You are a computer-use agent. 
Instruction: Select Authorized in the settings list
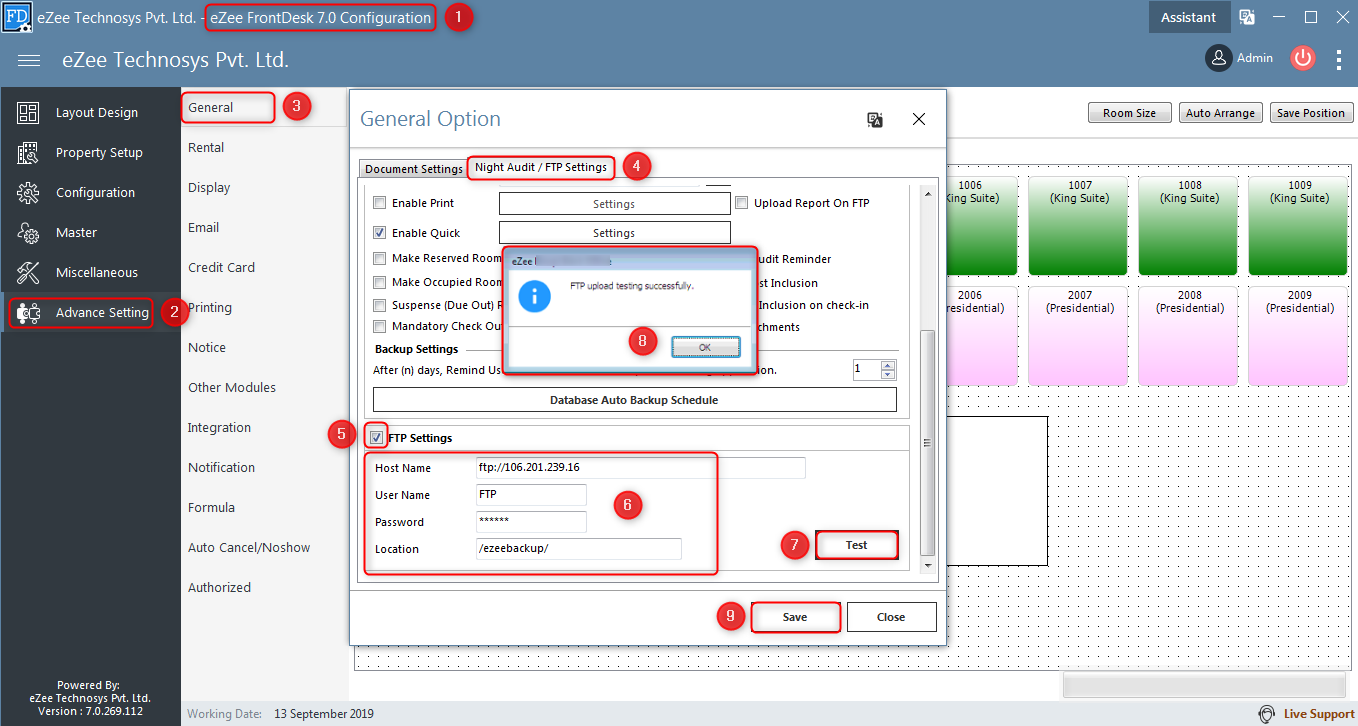(219, 588)
